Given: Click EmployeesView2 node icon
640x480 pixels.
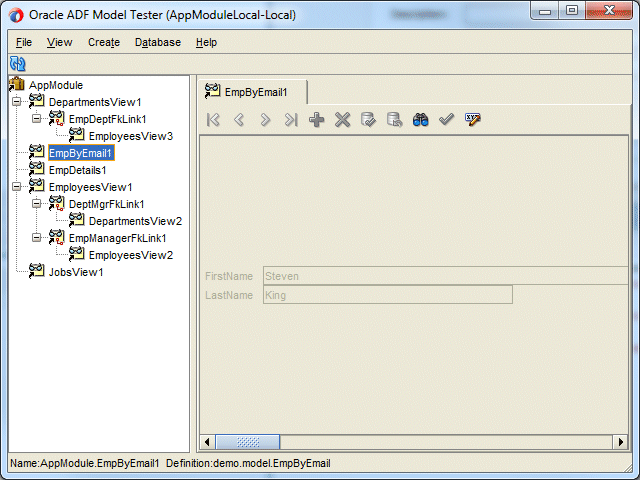Looking at the screenshot, I should point(76,254).
